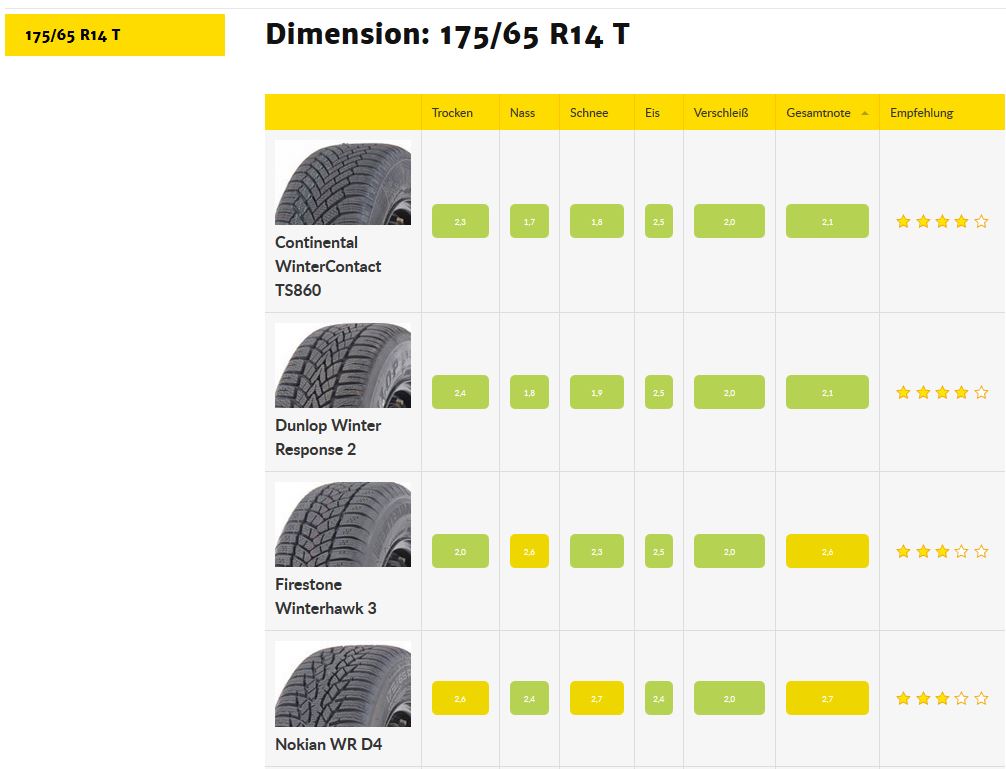Click Nokian Verschleiß score 2,0
The image size is (1006, 769).
tap(729, 698)
